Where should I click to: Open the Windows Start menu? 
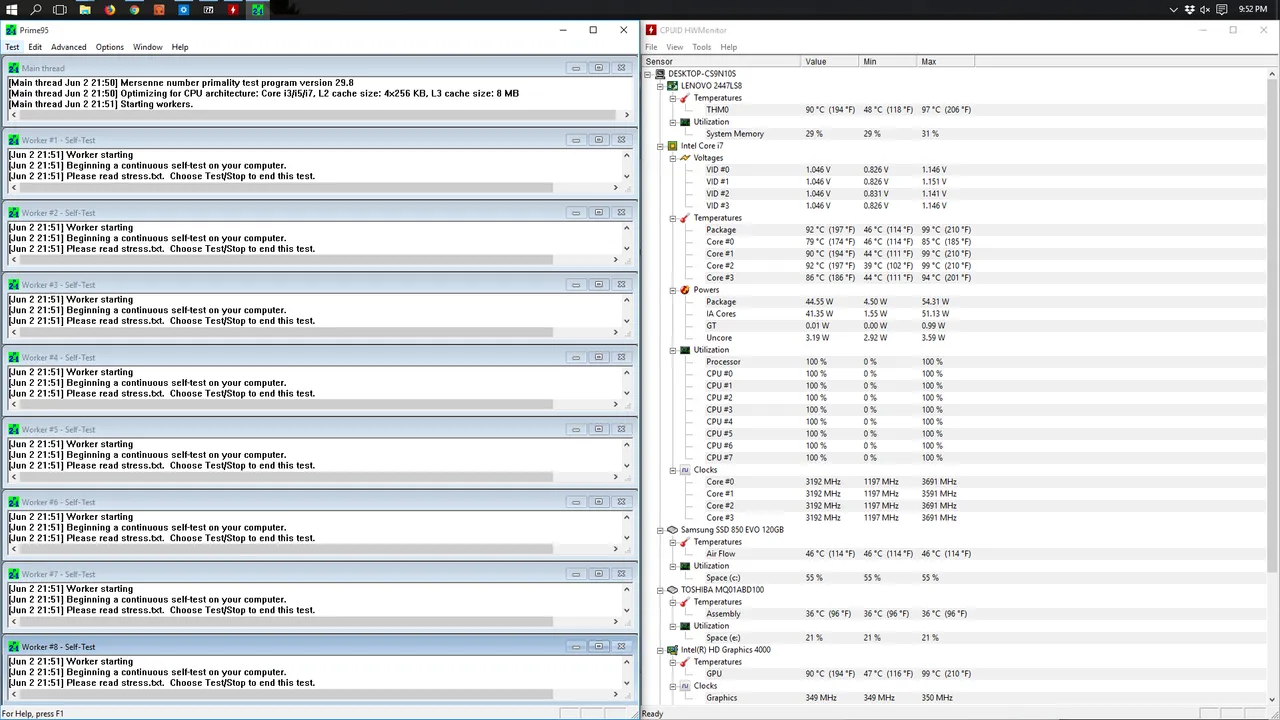11,9
